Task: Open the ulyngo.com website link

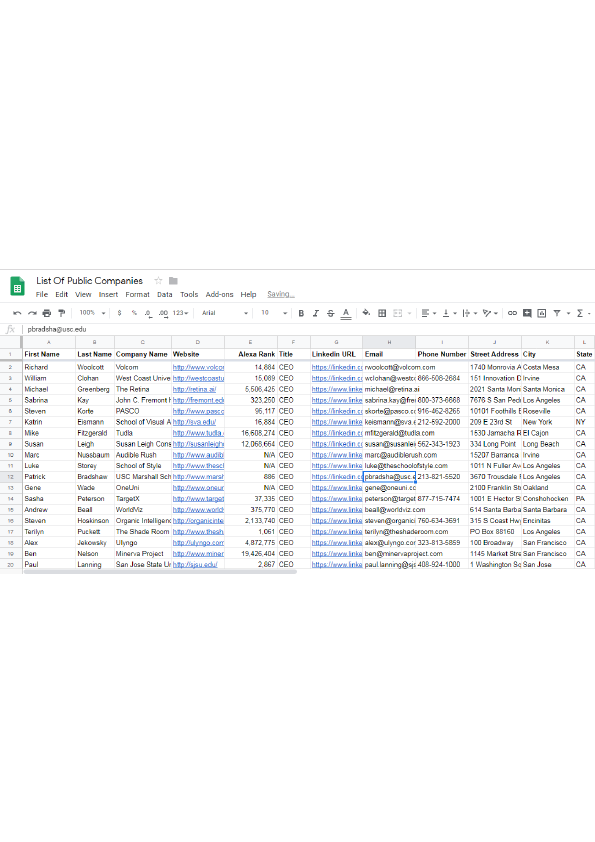Action: tap(198, 542)
